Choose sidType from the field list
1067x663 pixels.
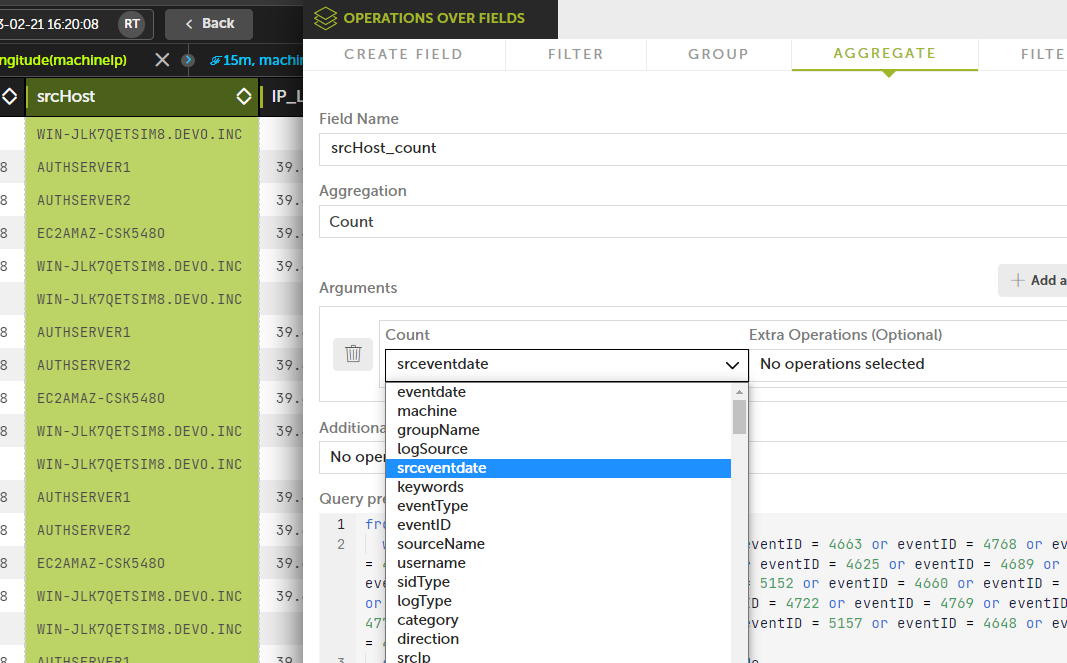(558, 583)
